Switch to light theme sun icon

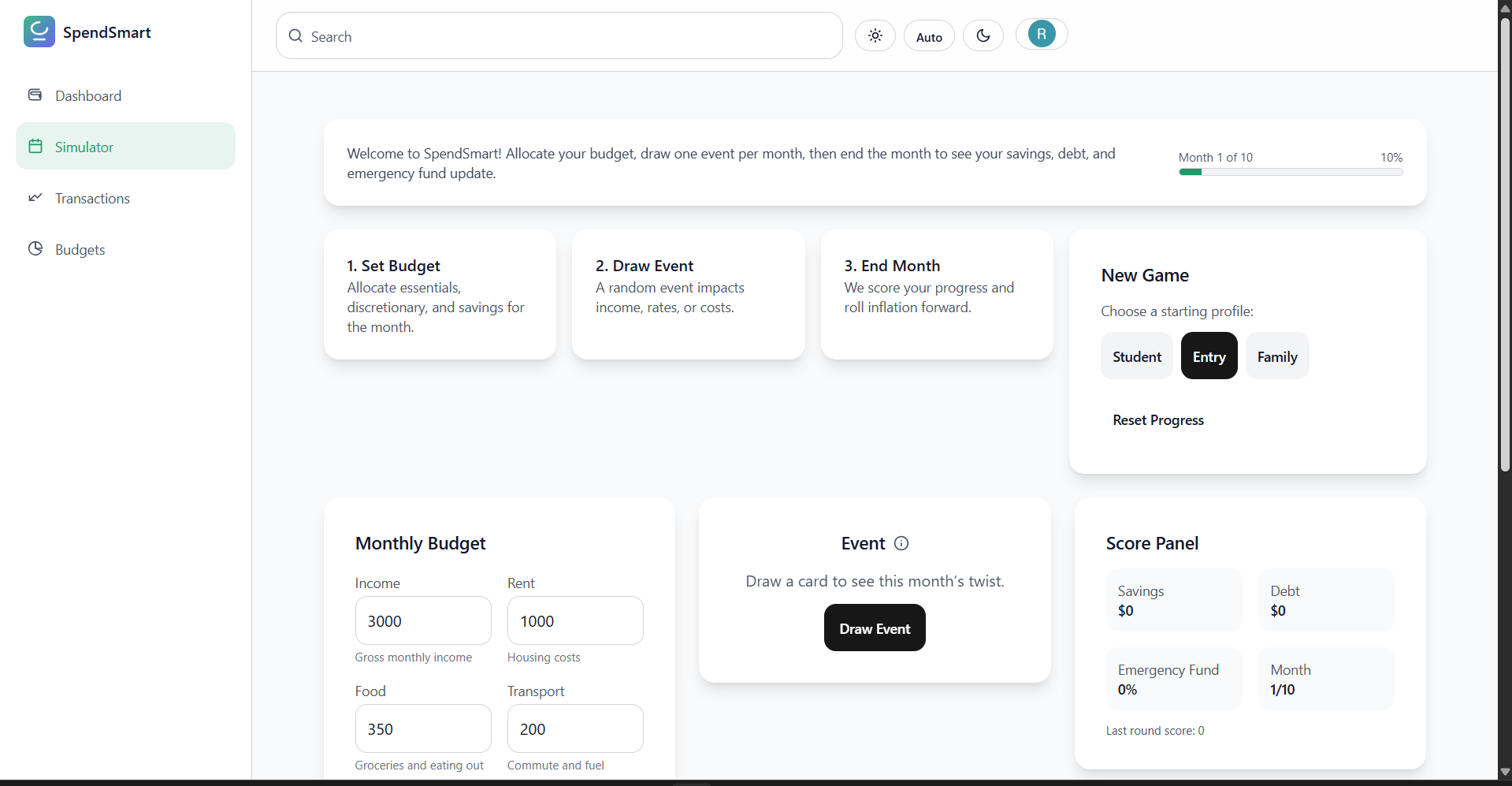[x=875, y=35]
